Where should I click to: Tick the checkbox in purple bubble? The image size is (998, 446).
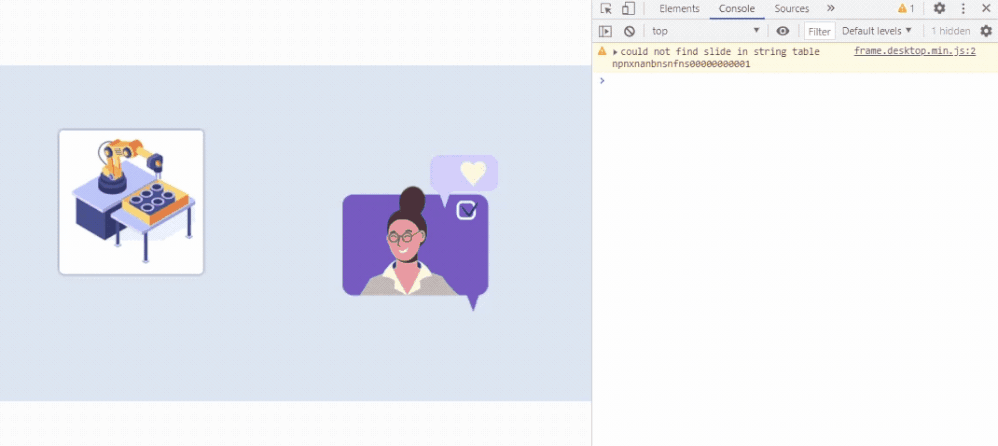click(467, 210)
